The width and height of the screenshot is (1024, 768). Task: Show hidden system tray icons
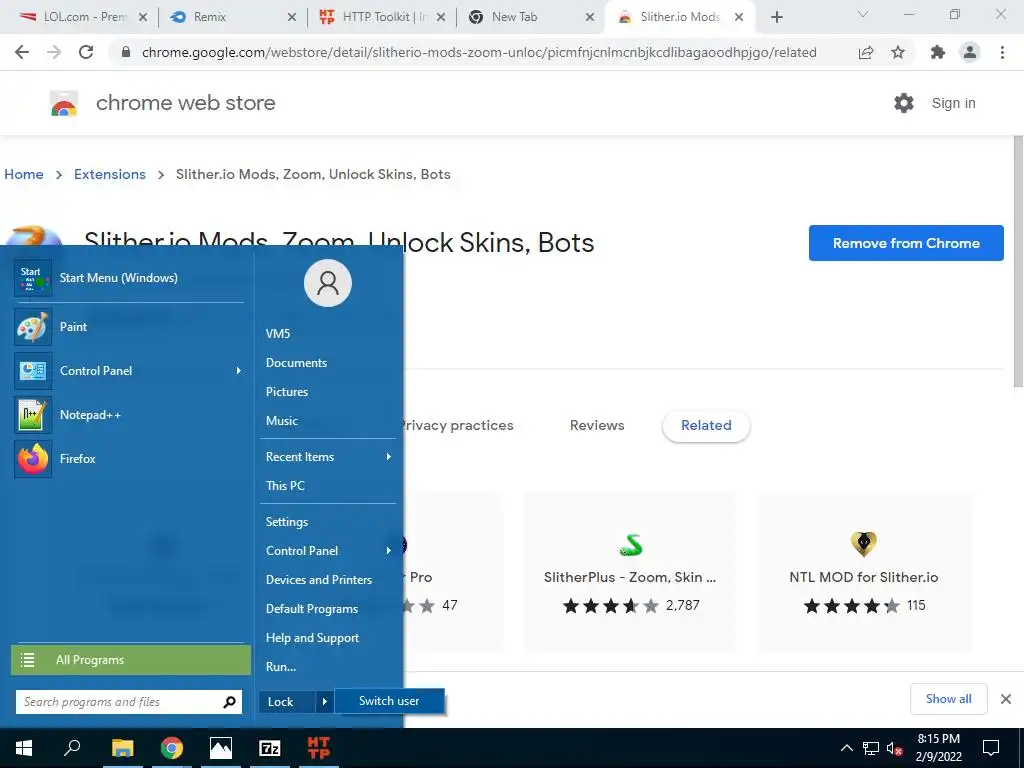tap(846, 748)
